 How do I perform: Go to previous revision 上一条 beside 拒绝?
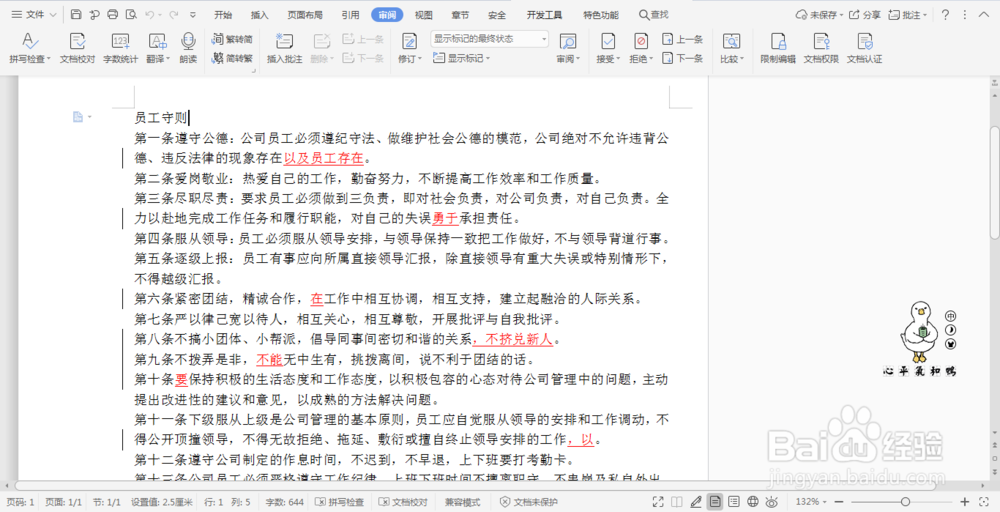point(682,39)
